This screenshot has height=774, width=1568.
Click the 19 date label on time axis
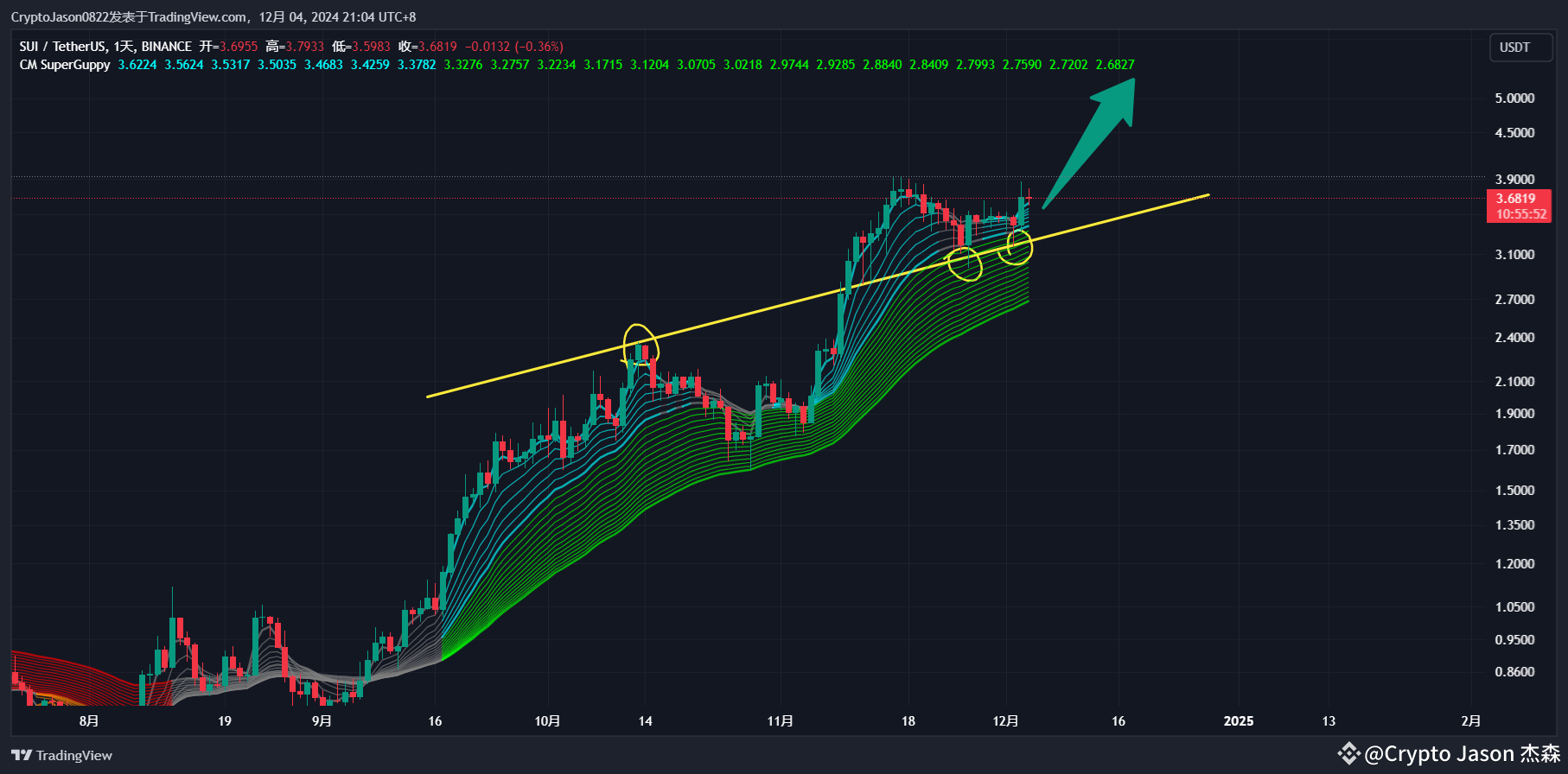click(225, 721)
